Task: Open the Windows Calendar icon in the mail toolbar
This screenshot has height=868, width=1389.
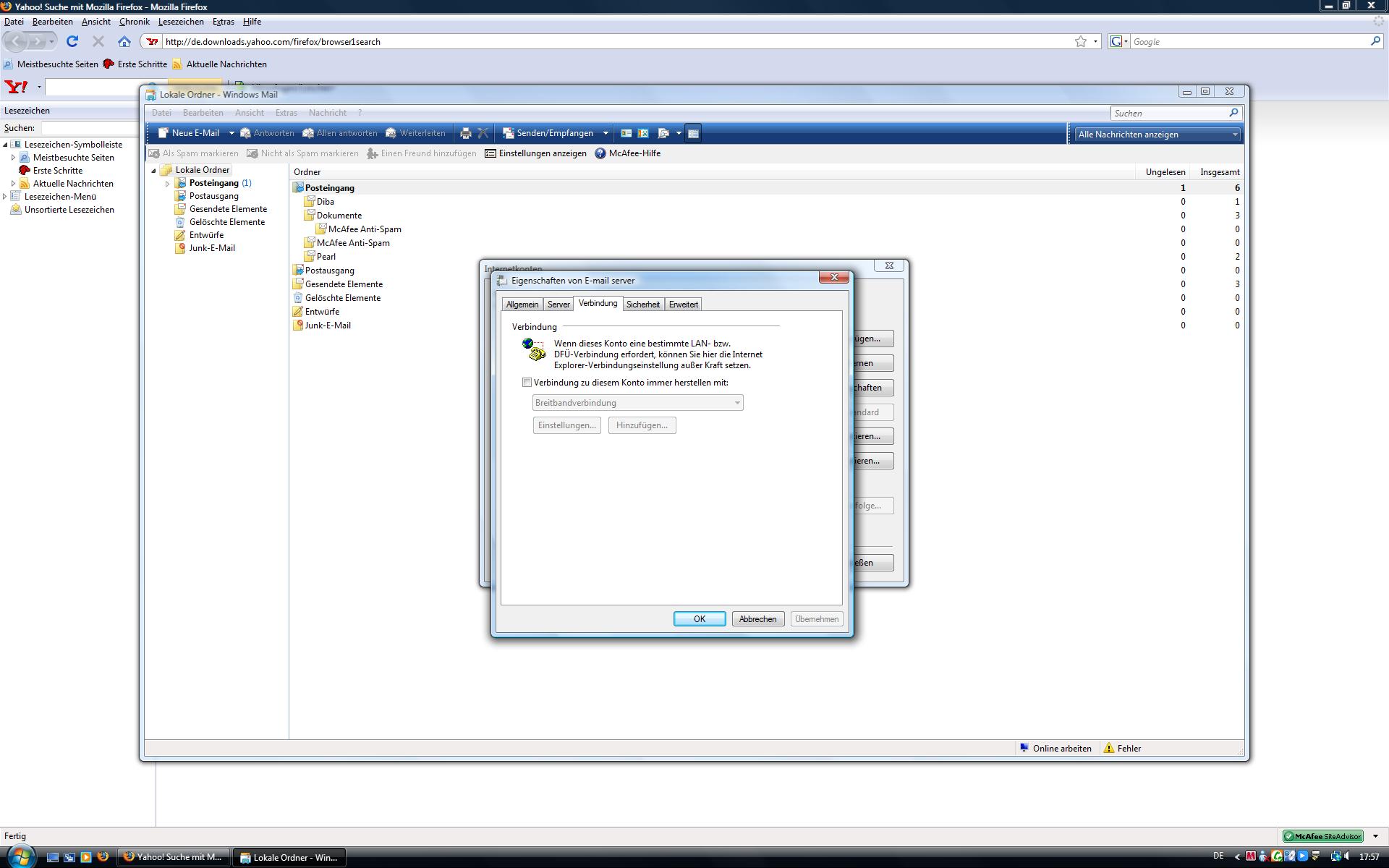Action: (642, 133)
